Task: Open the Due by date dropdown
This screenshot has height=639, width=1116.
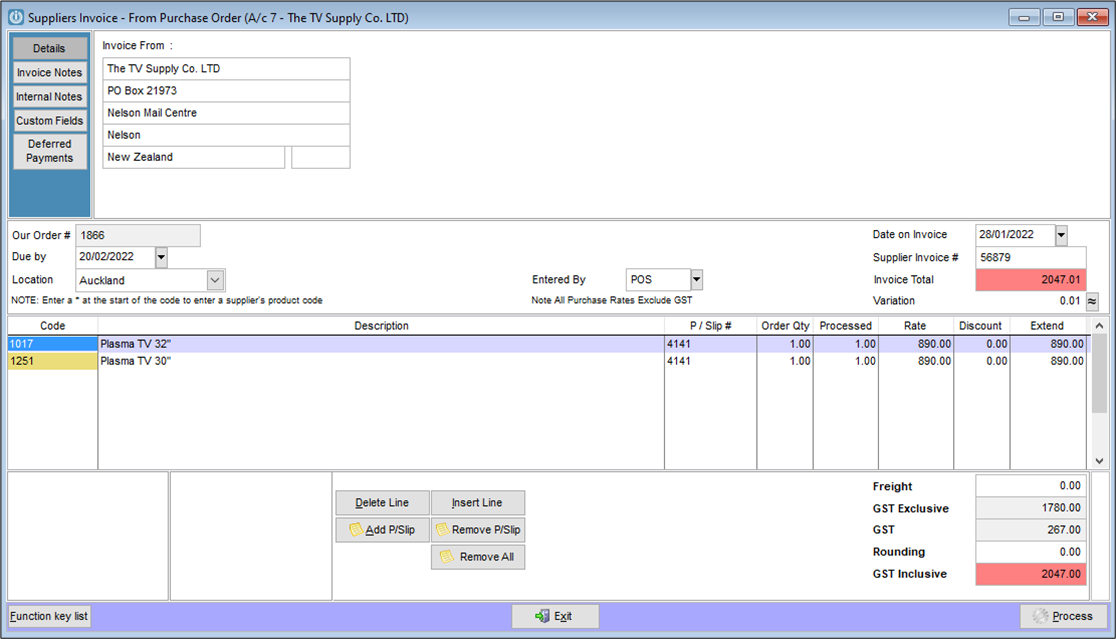Action: click(x=162, y=257)
